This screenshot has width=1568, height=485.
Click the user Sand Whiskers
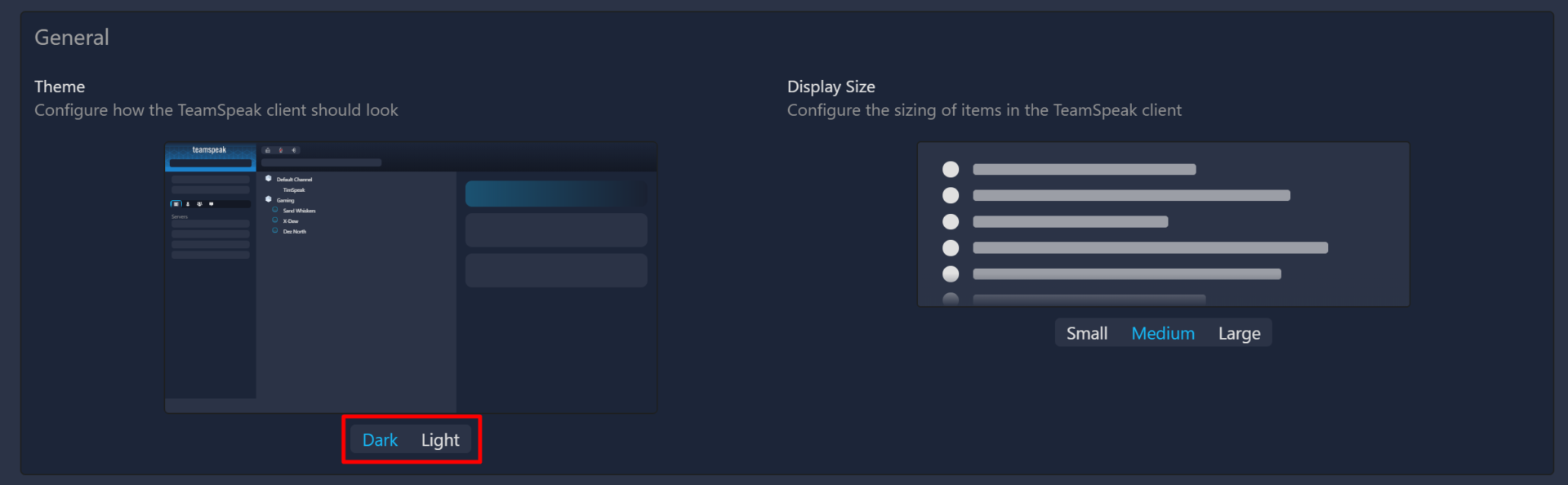point(300,211)
